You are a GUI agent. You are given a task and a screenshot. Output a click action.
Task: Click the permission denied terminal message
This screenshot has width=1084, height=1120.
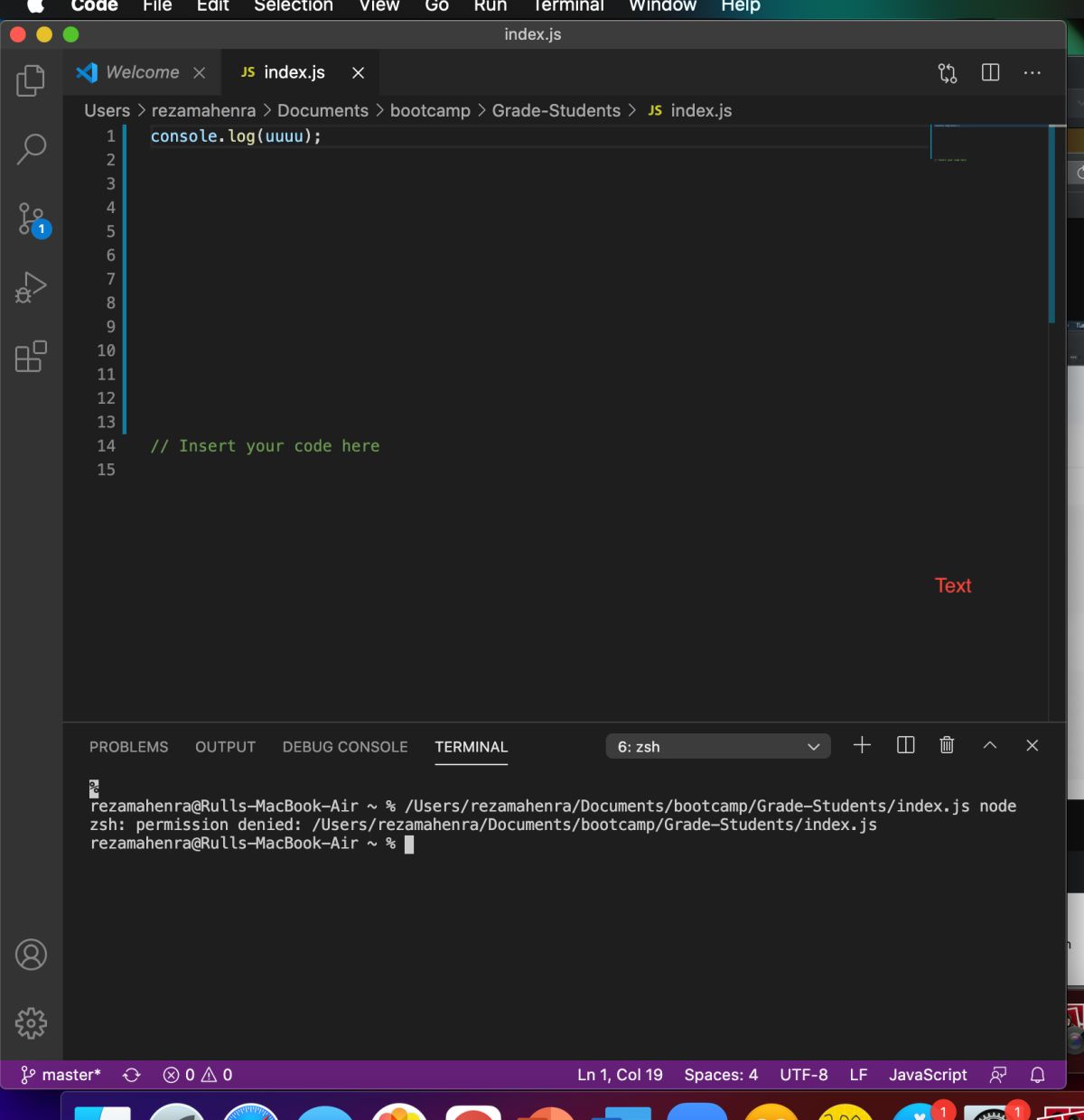(x=483, y=825)
